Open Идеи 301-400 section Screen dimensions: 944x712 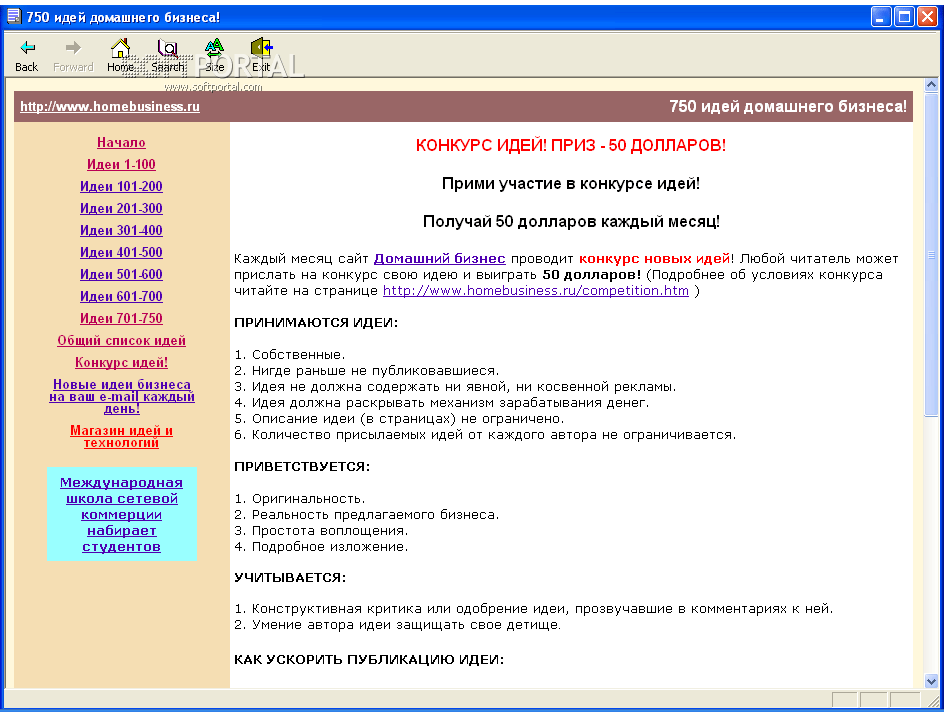(x=121, y=231)
